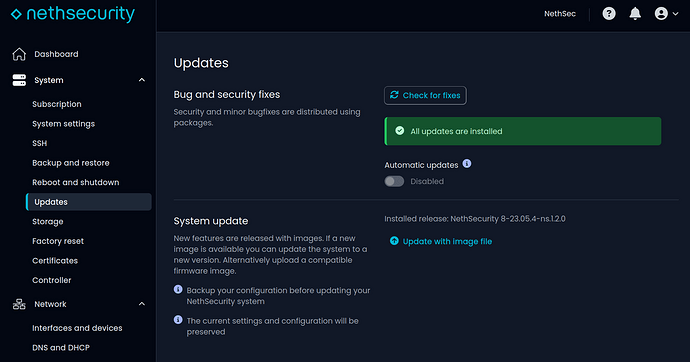
Task: Click the Disabled toggle label
Action: (427, 181)
